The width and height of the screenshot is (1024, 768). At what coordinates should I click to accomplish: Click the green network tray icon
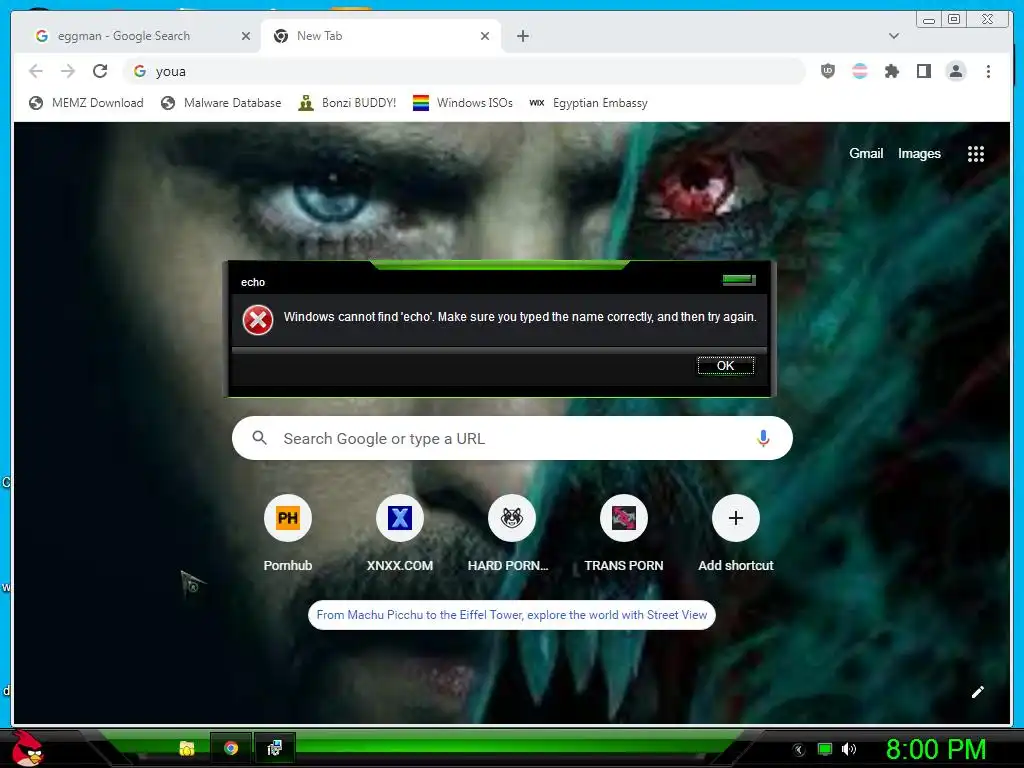[825, 749]
